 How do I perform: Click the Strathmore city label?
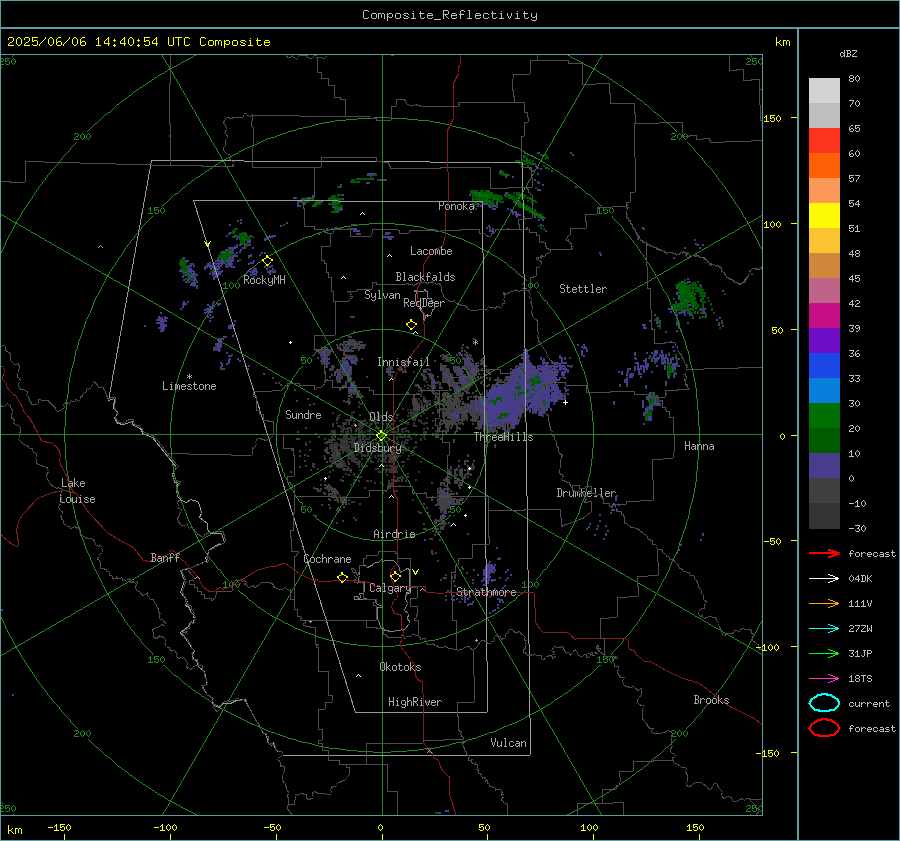pos(486,592)
